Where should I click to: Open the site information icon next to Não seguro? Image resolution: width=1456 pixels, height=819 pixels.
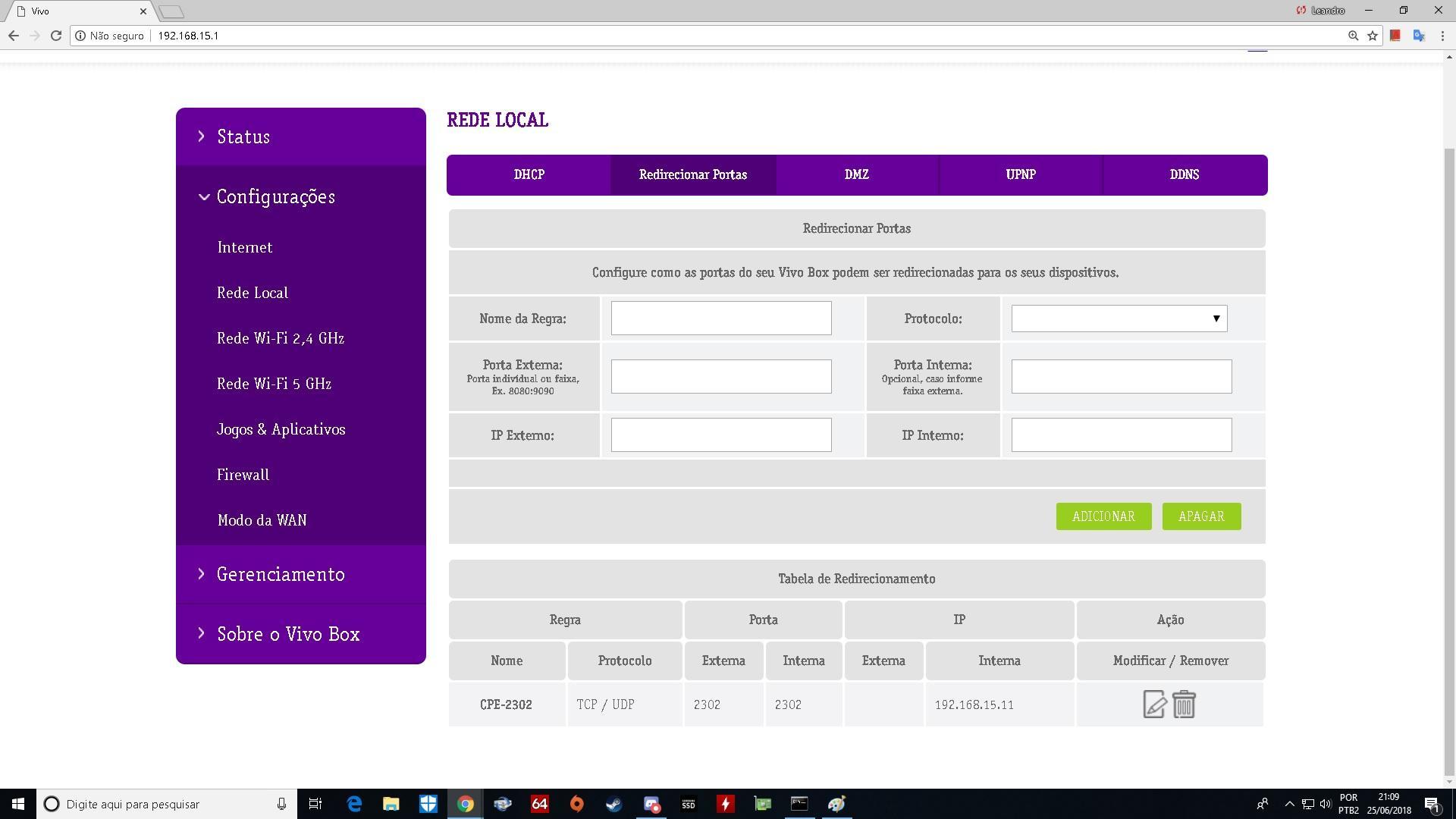click(x=80, y=36)
